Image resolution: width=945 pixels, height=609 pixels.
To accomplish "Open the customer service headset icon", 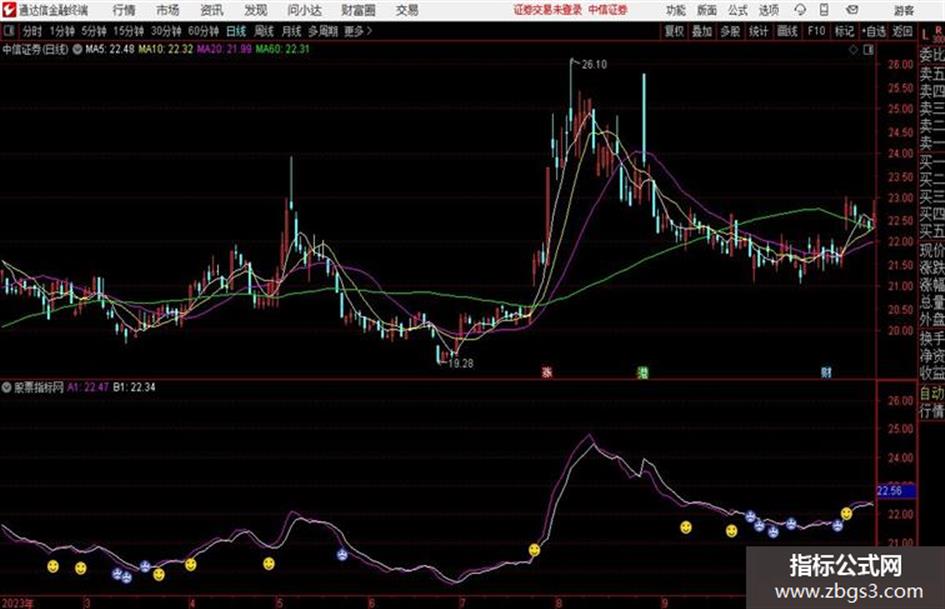I will (x=800, y=10).
